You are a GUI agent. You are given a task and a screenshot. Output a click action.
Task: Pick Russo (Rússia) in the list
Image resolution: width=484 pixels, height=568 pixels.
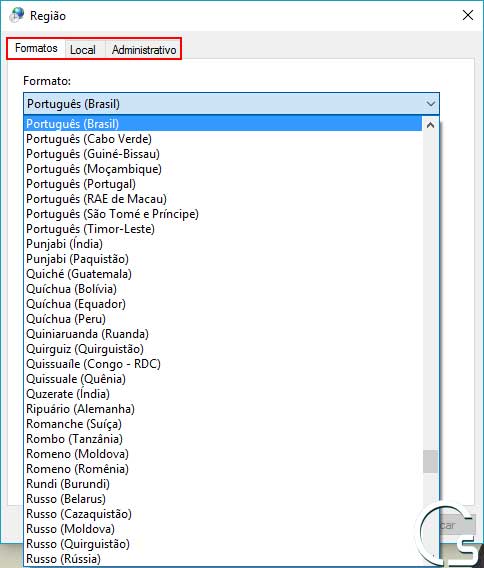click(223, 559)
